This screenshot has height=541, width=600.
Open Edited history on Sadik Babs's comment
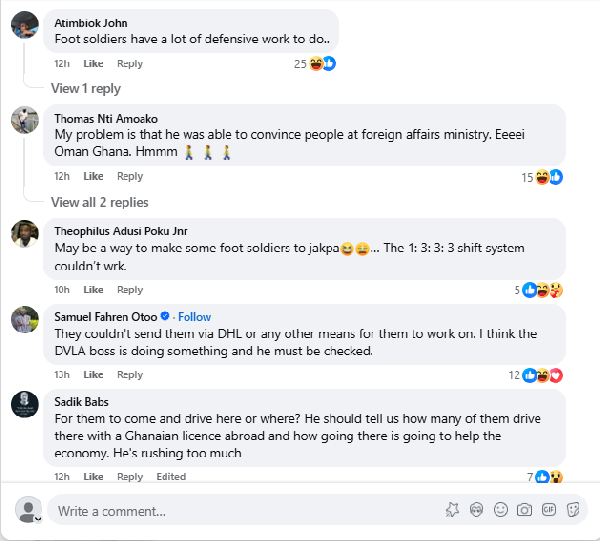[x=171, y=477]
